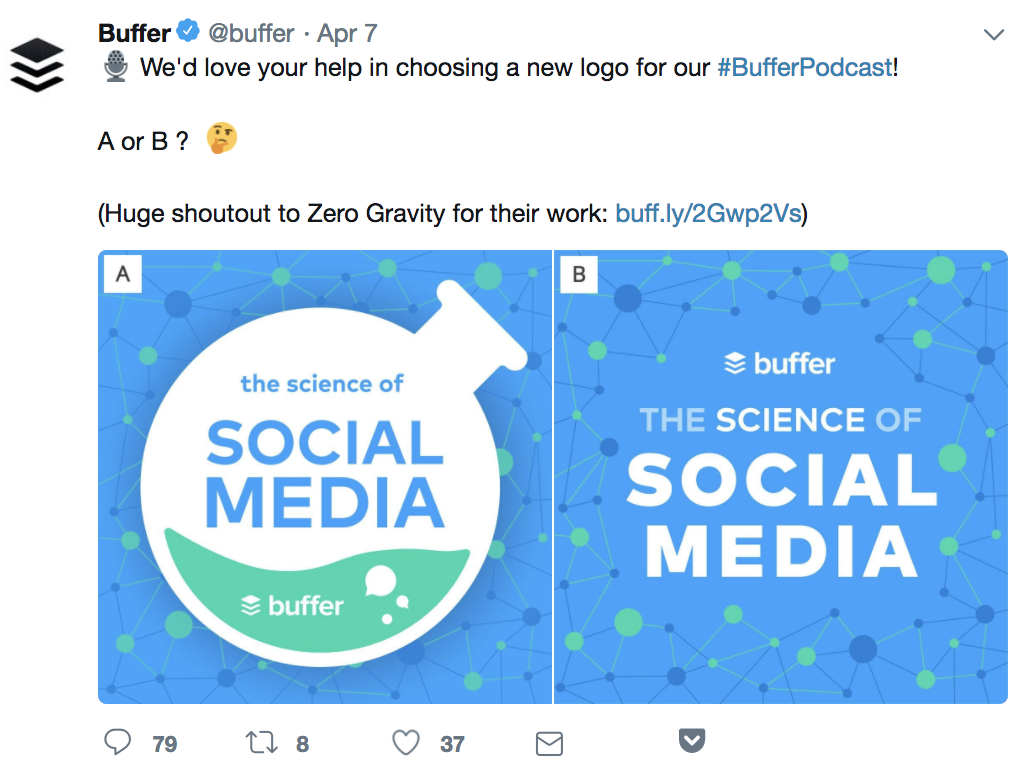Click the thinking face emoji
Viewport: 1014px width, 774px height.
tap(222, 139)
